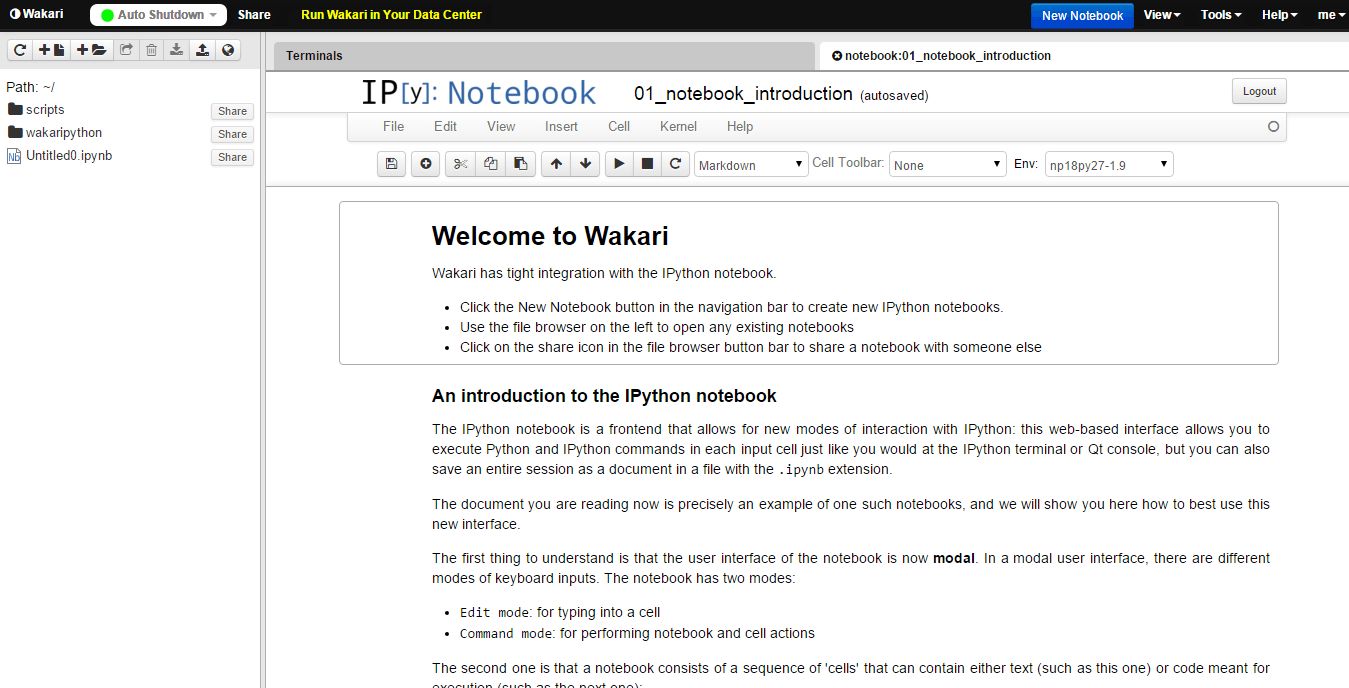The image size is (1349, 688).
Task: Click the New Notebook button
Action: 1082,15
